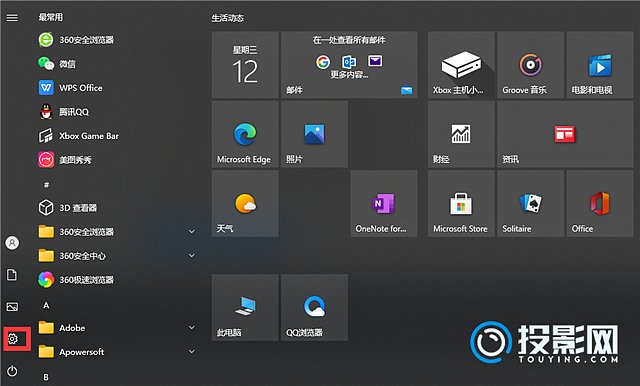Click the B alphabet index header

click(46, 377)
